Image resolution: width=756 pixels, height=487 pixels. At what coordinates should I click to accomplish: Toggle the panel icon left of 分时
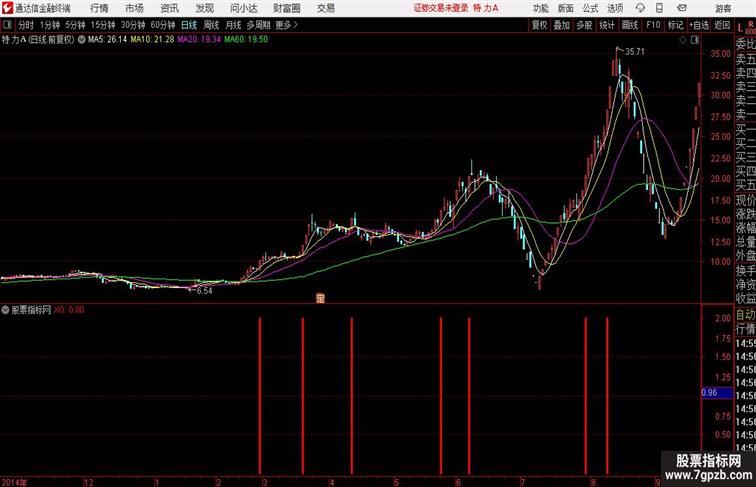(x=7, y=25)
